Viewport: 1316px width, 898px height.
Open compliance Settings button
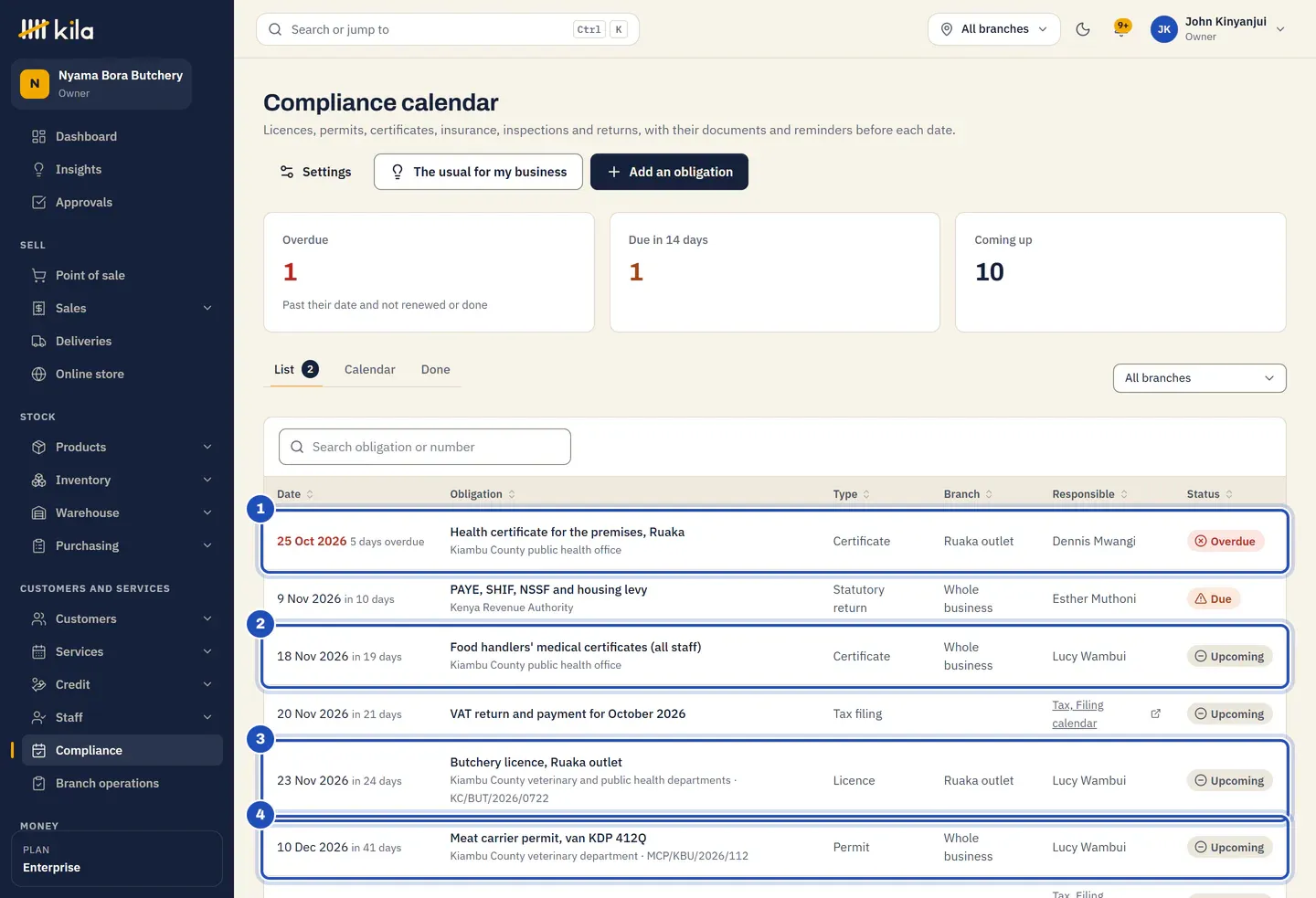315,172
